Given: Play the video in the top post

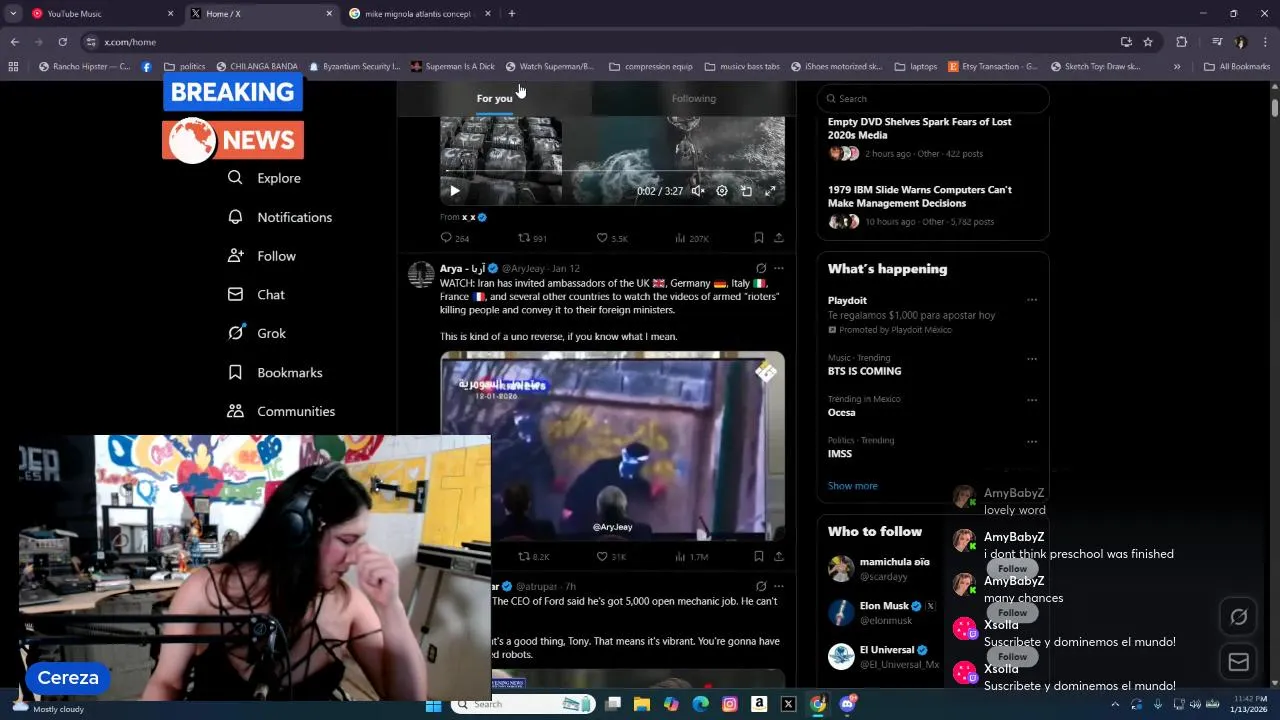Looking at the screenshot, I should 454,191.
